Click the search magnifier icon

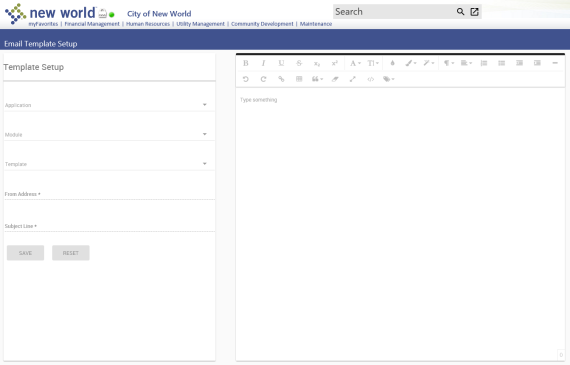click(x=460, y=12)
